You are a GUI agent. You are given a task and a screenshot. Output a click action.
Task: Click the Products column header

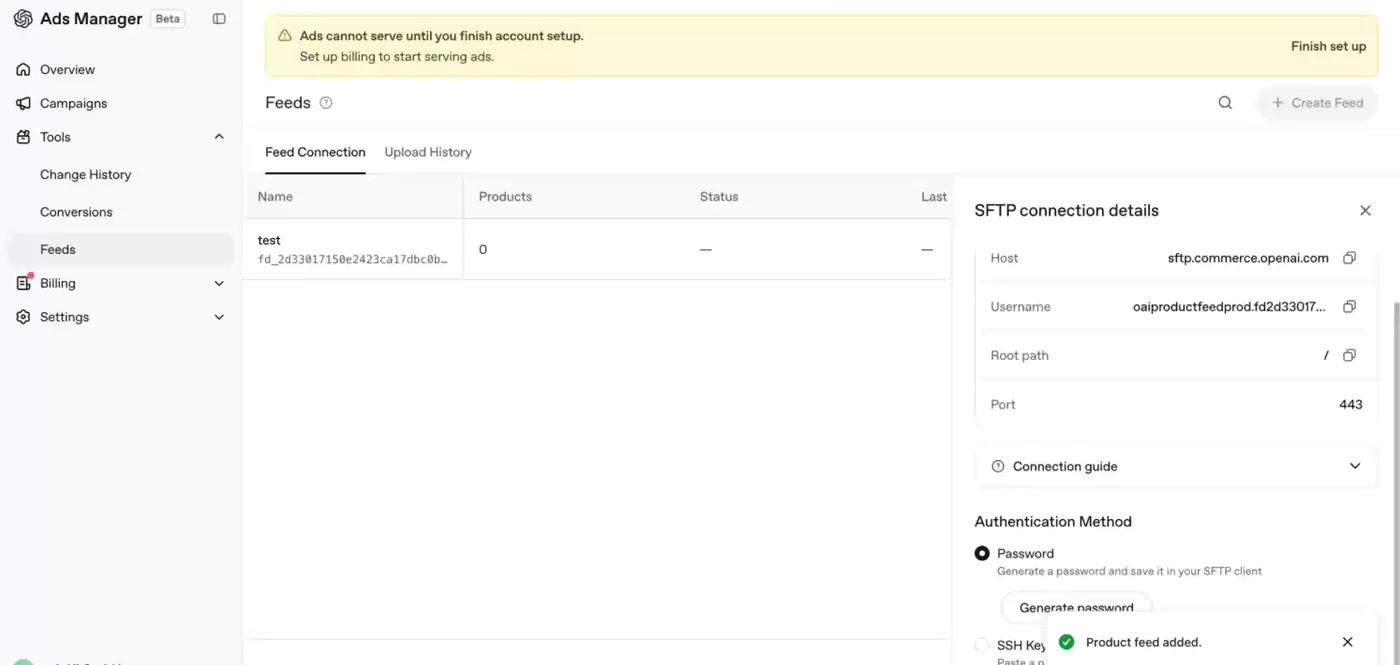click(x=505, y=197)
